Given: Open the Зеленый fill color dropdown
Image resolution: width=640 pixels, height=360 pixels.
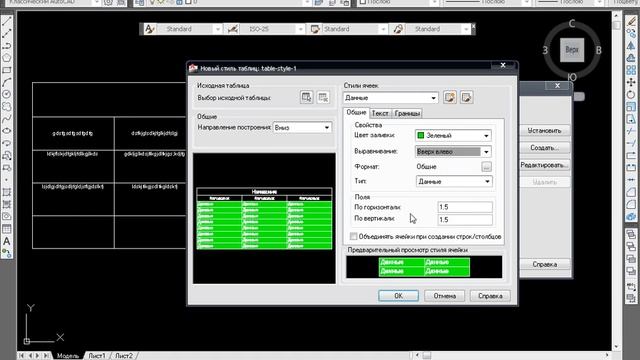Looking at the screenshot, I should [453, 136].
